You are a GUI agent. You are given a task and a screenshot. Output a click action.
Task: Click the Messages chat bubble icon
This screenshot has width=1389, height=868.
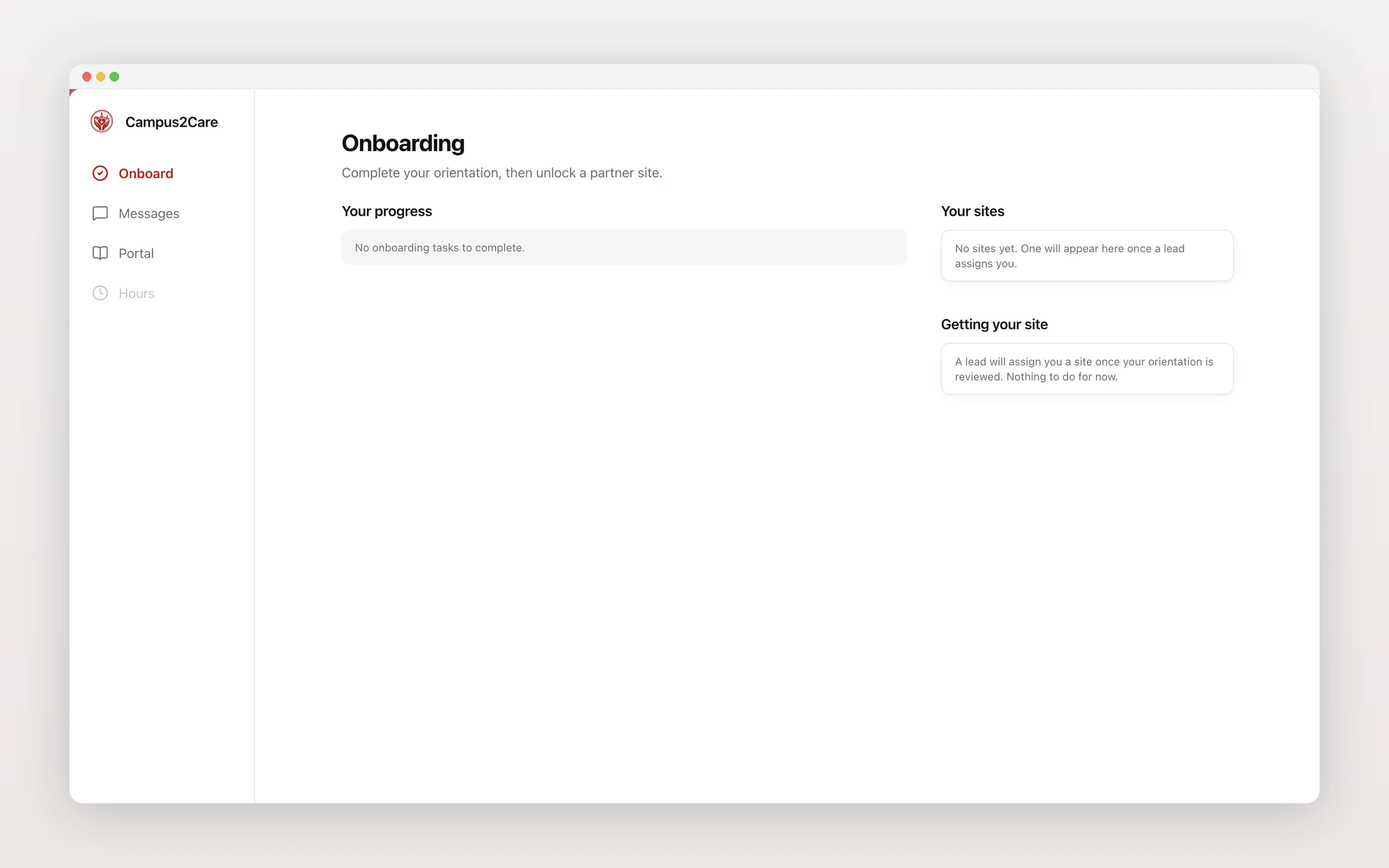tap(100, 213)
